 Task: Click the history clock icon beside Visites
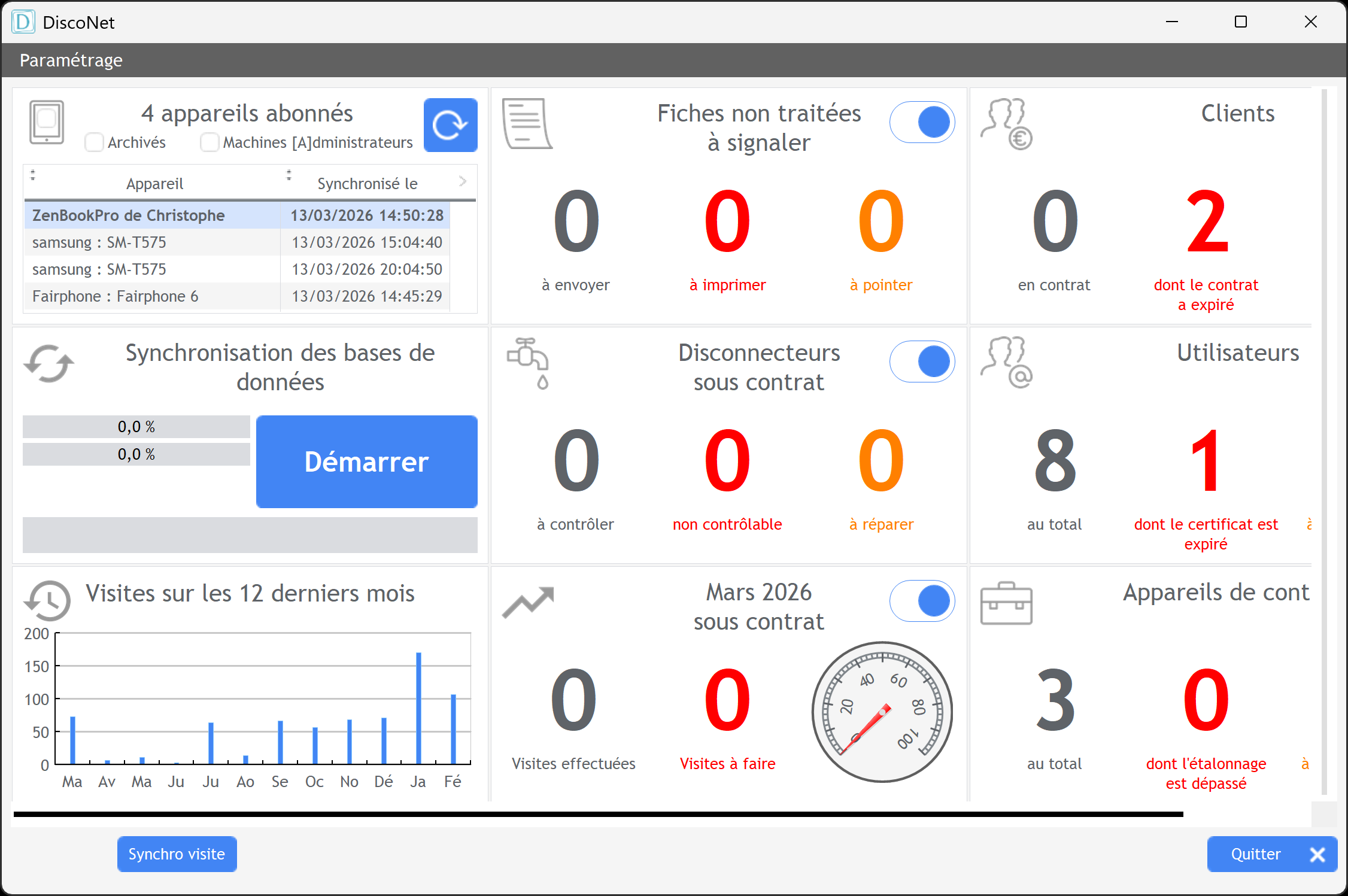(x=48, y=600)
